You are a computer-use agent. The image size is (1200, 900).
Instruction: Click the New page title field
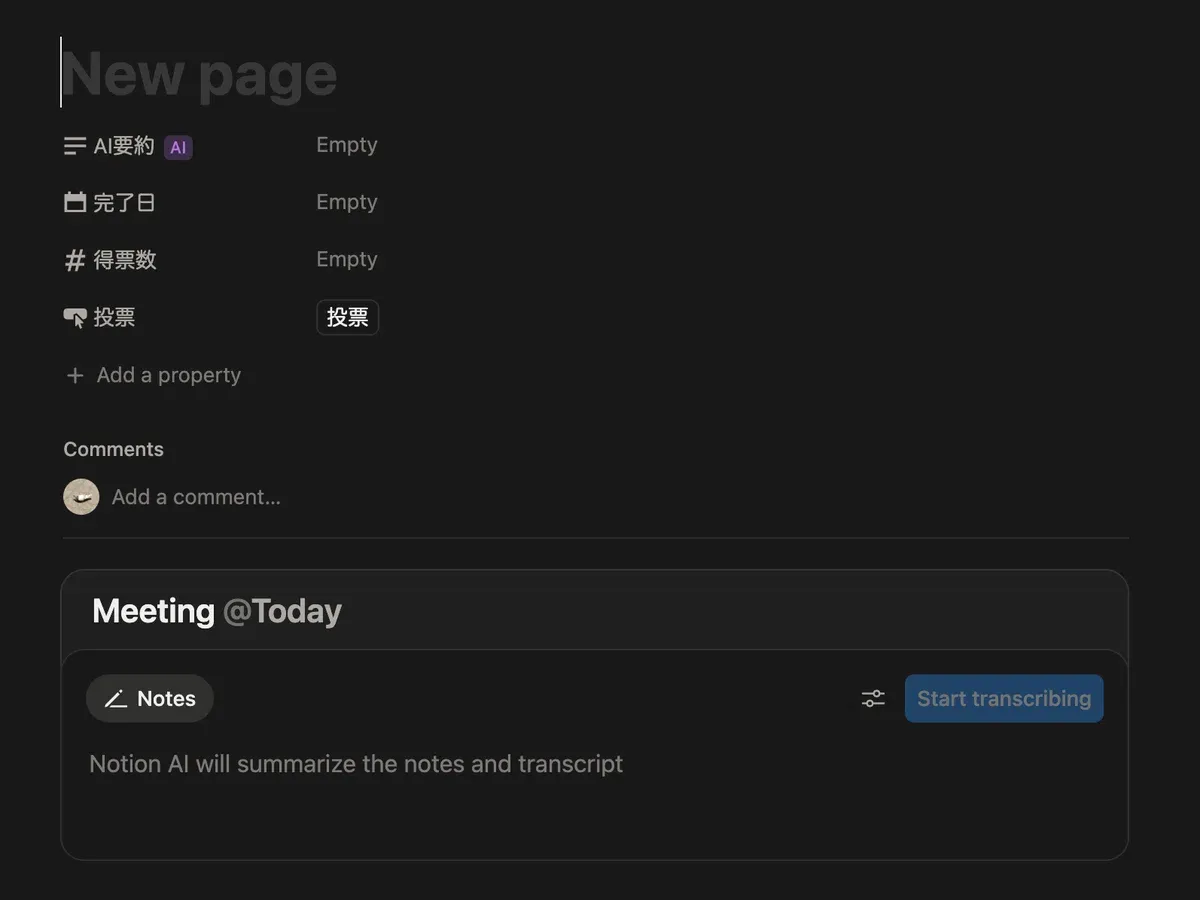(200, 74)
